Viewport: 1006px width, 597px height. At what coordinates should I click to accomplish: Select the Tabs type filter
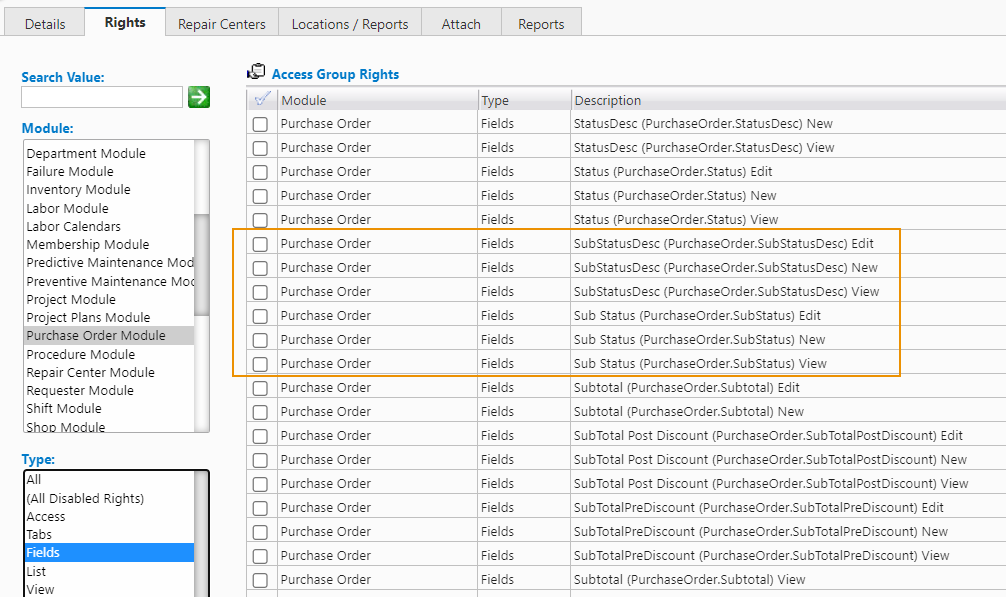[39, 534]
